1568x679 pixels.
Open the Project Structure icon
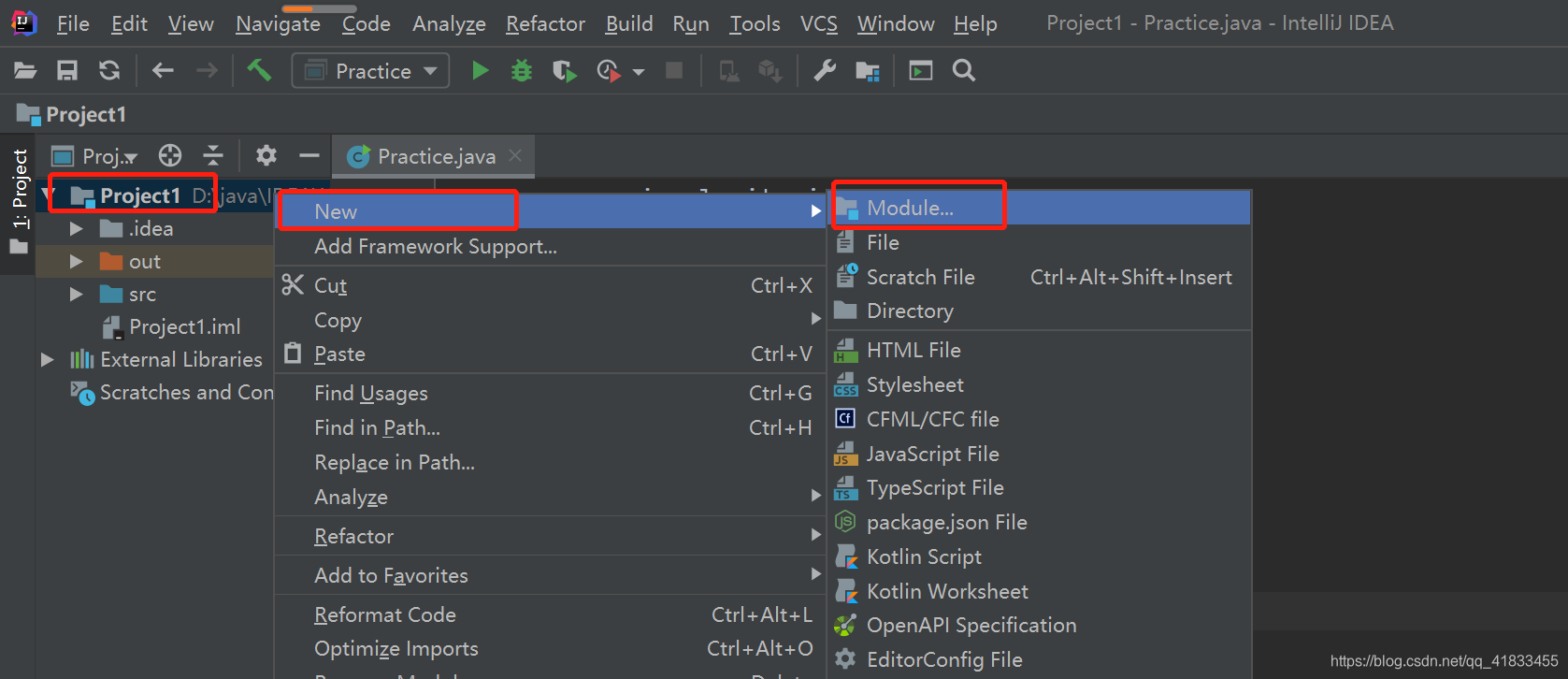[x=868, y=71]
